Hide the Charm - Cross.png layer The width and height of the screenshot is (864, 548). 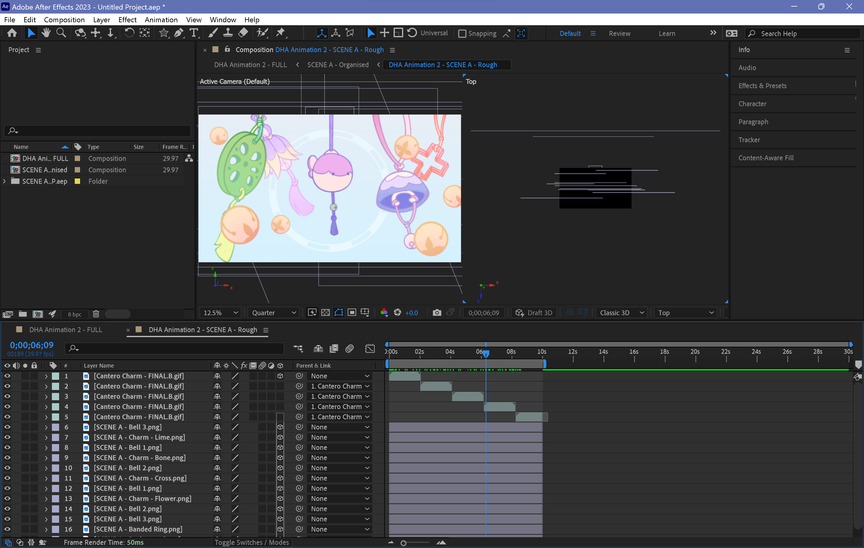pos(7,478)
